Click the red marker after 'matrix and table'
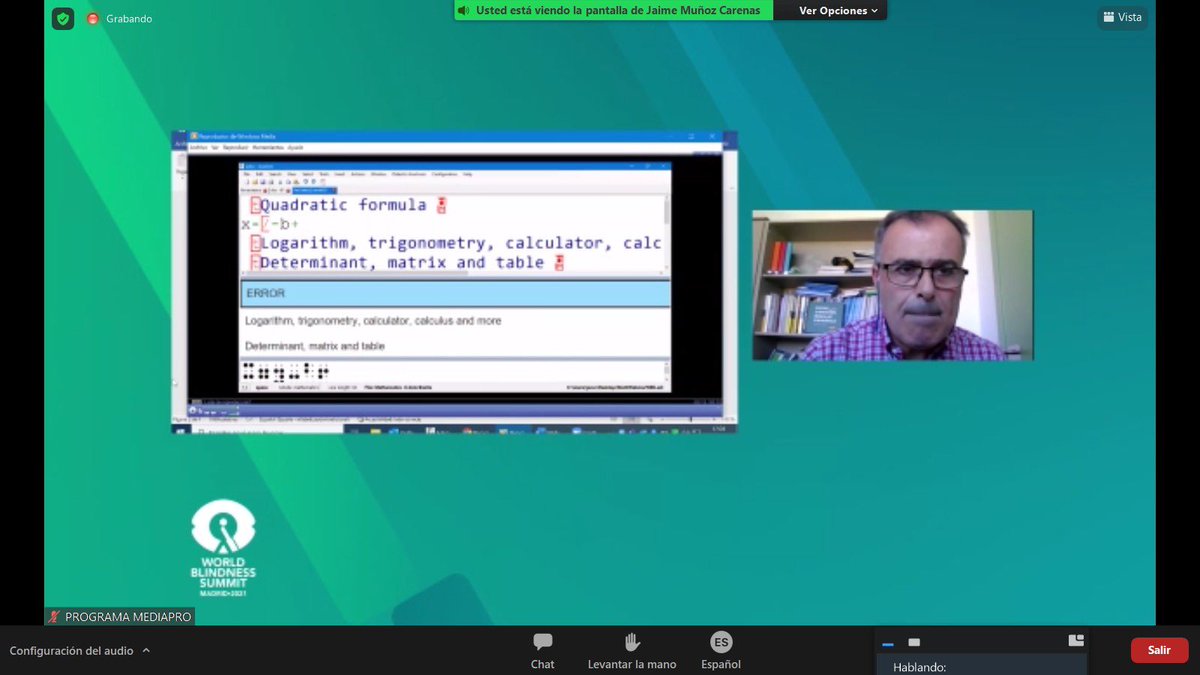 point(560,263)
